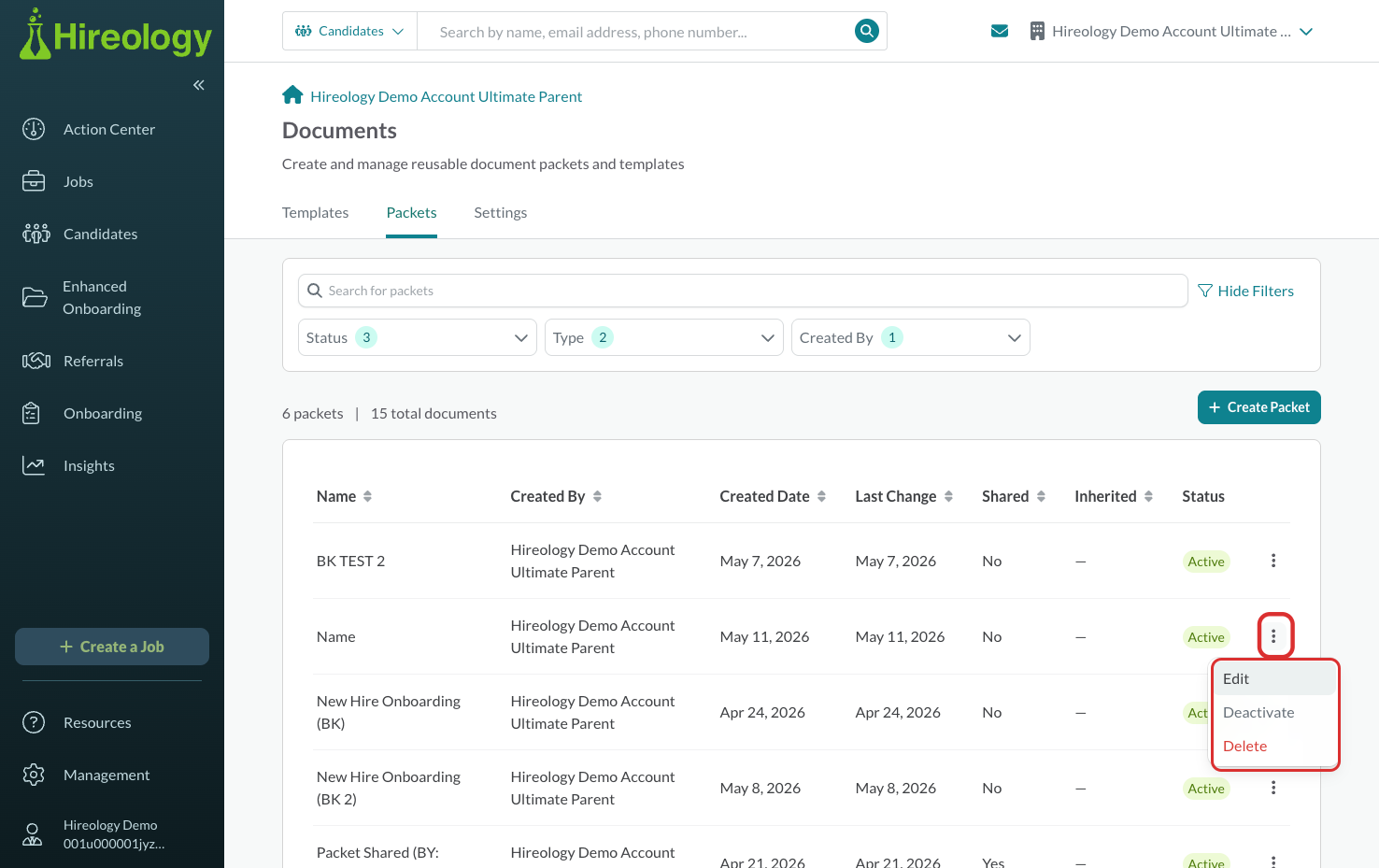Expand the Status filter dropdown
Viewport: 1379px width, 868px height.
click(x=418, y=337)
